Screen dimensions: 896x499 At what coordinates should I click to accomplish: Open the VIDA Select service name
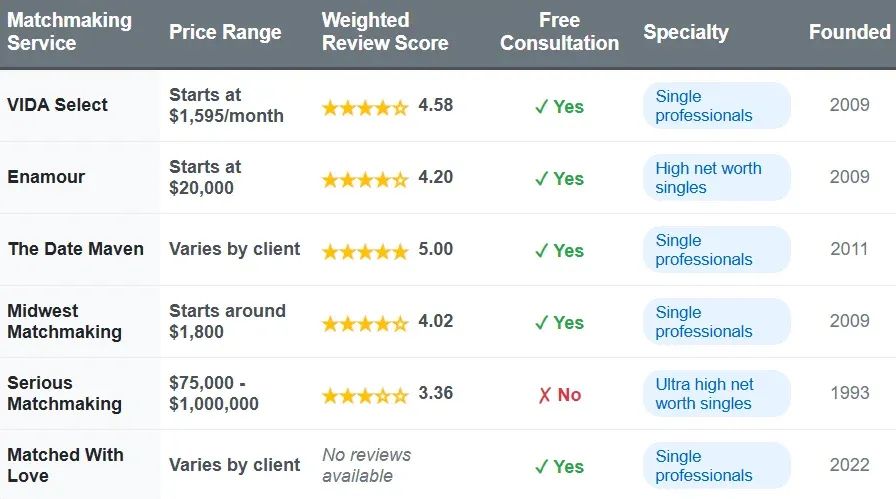tap(58, 105)
